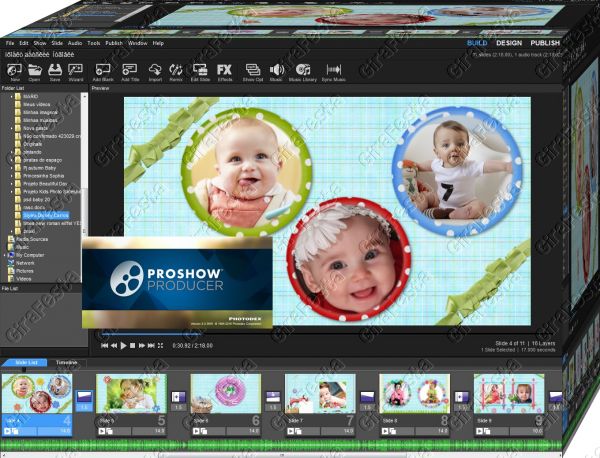Click the Sync Music icon
The image size is (600, 458).
tap(333, 72)
